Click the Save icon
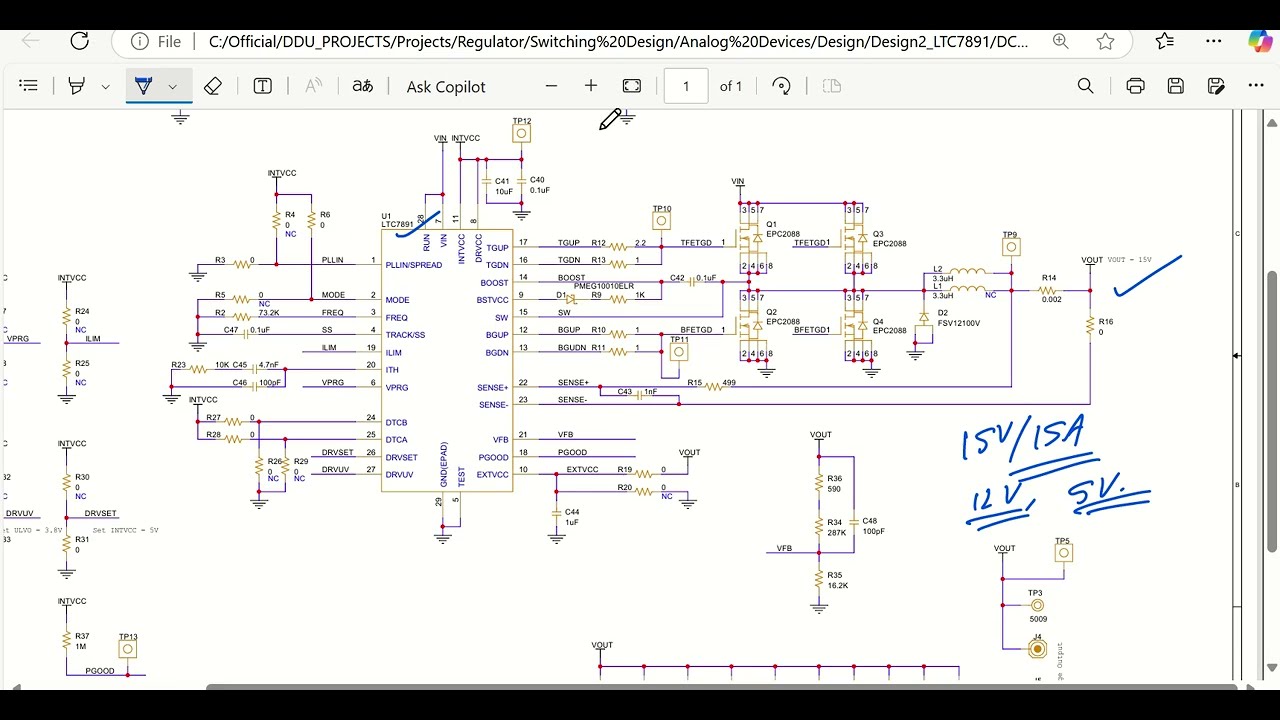The height and width of the screenshot is (720, 1280). tap(1176, 86)
